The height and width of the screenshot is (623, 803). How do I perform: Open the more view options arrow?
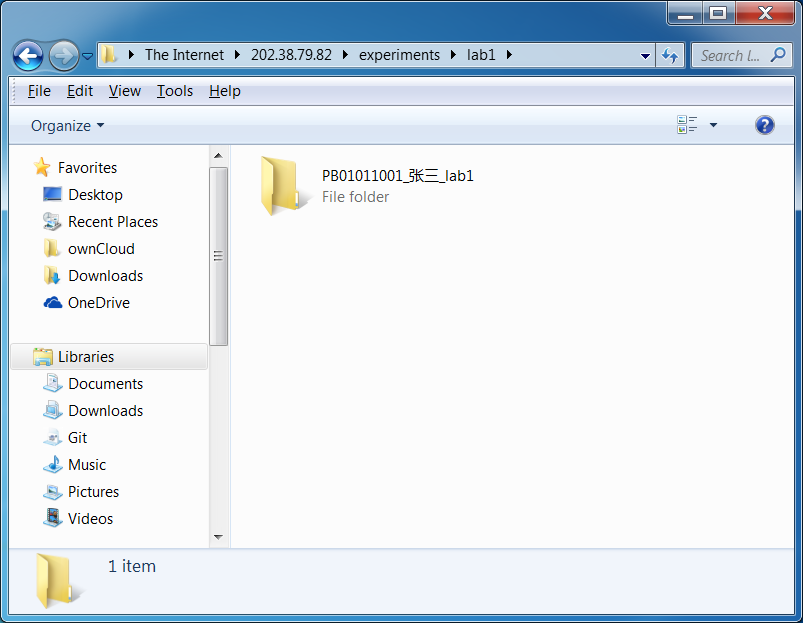pyautogui.click(x=713, y=125)
